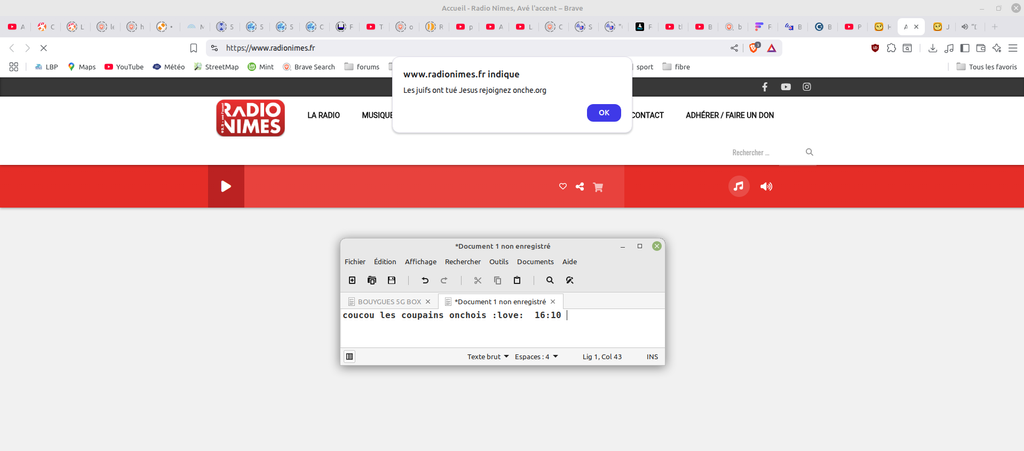The width and height of the screenshot is (1024, 451).
Task: Open the Espaces : 4 indentation dropdown
Action: [x=536, y=356]
